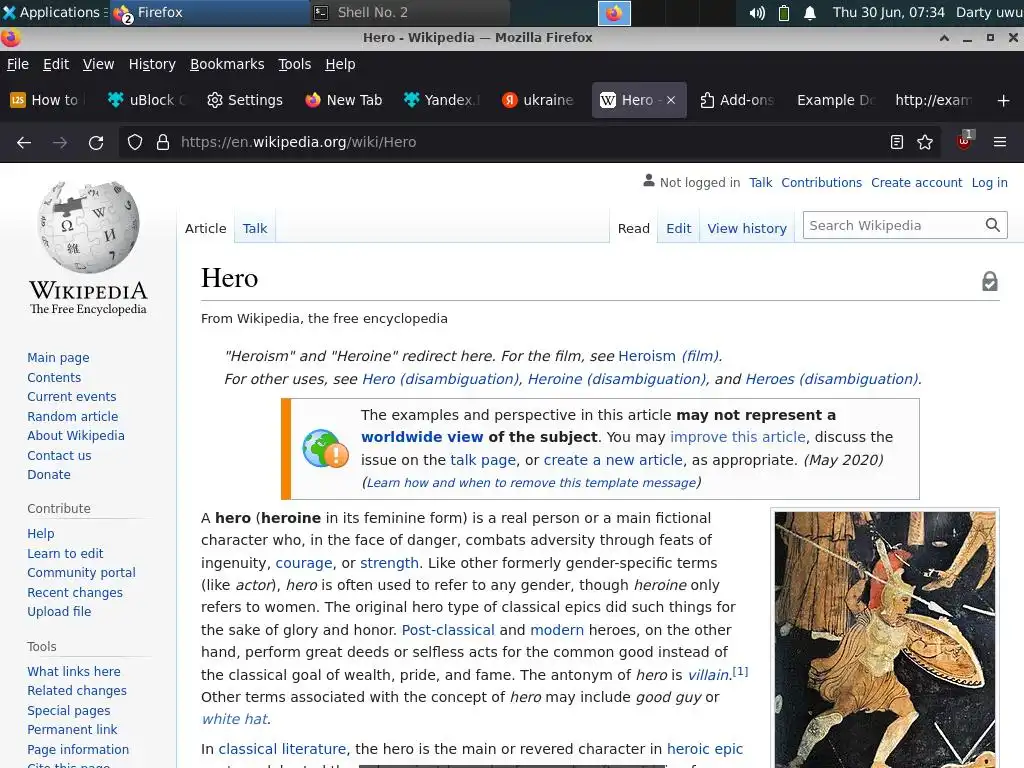Image resolution: width=1024 pixels, height=768 pixels.
Task: Switch to the ukraine tab
Action: (x=539, y=101)
